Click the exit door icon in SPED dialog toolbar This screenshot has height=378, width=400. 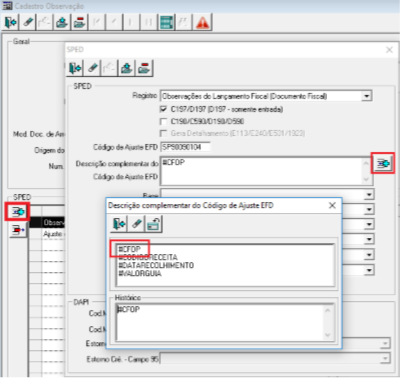[x=75, y=68]
